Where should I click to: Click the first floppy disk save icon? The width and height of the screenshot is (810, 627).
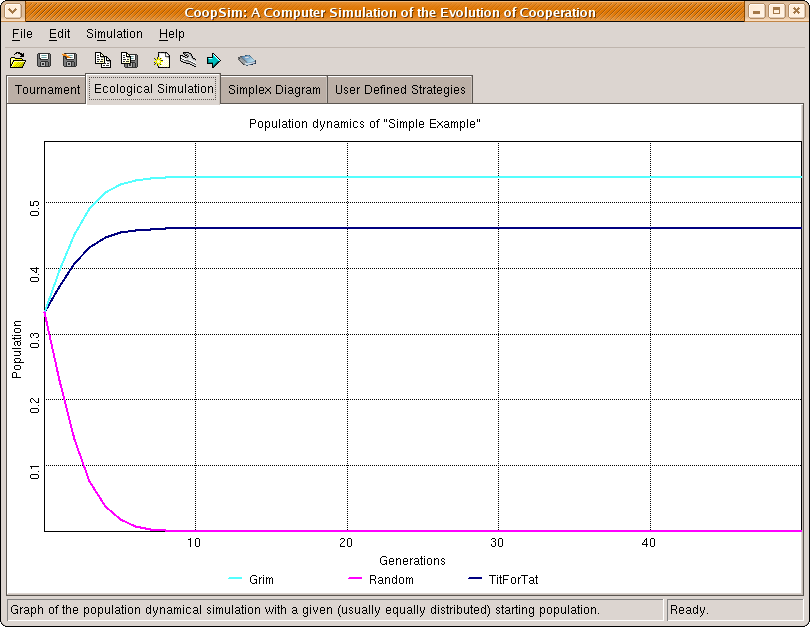[44, 61]
